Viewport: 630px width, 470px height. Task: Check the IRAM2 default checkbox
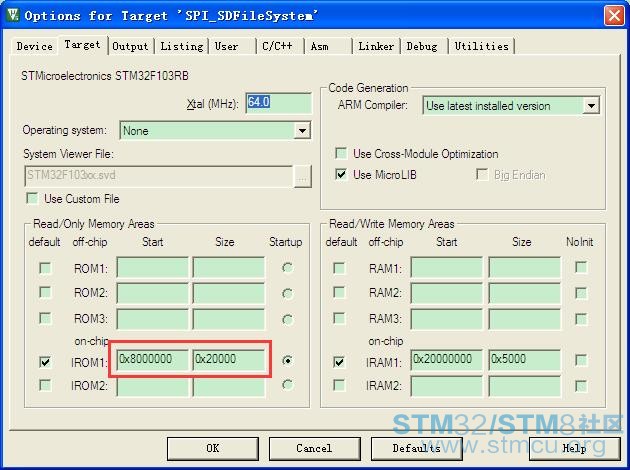339,385
